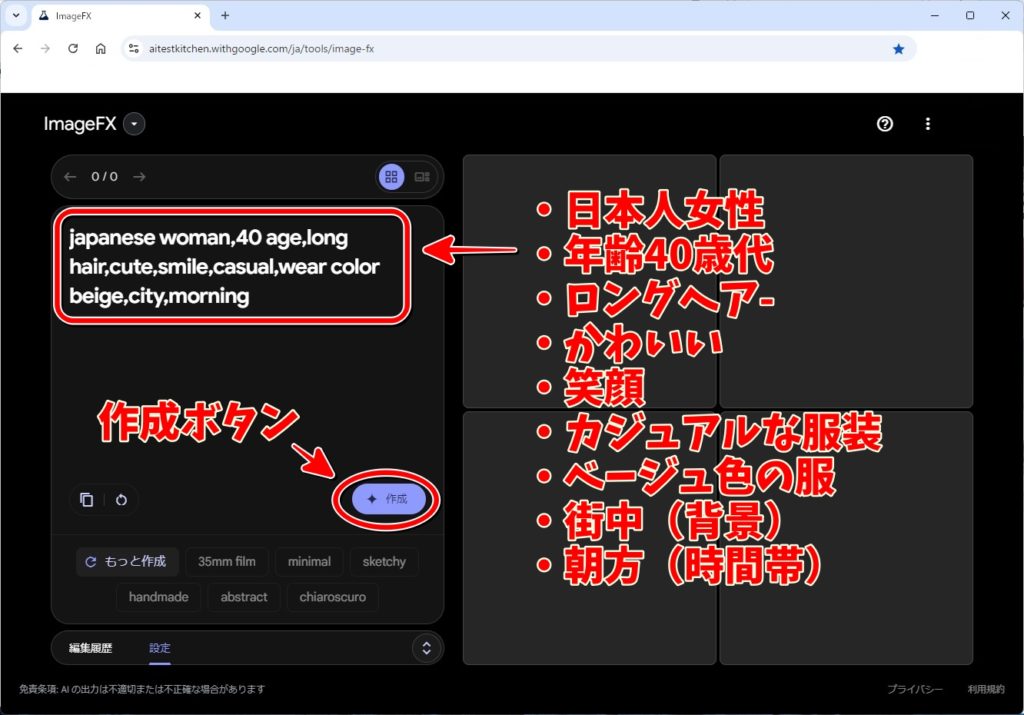Click the もっと作成 button
The height and width of the screenshot is (715, 1024).
pyautogui.click(x=127, y=562)
